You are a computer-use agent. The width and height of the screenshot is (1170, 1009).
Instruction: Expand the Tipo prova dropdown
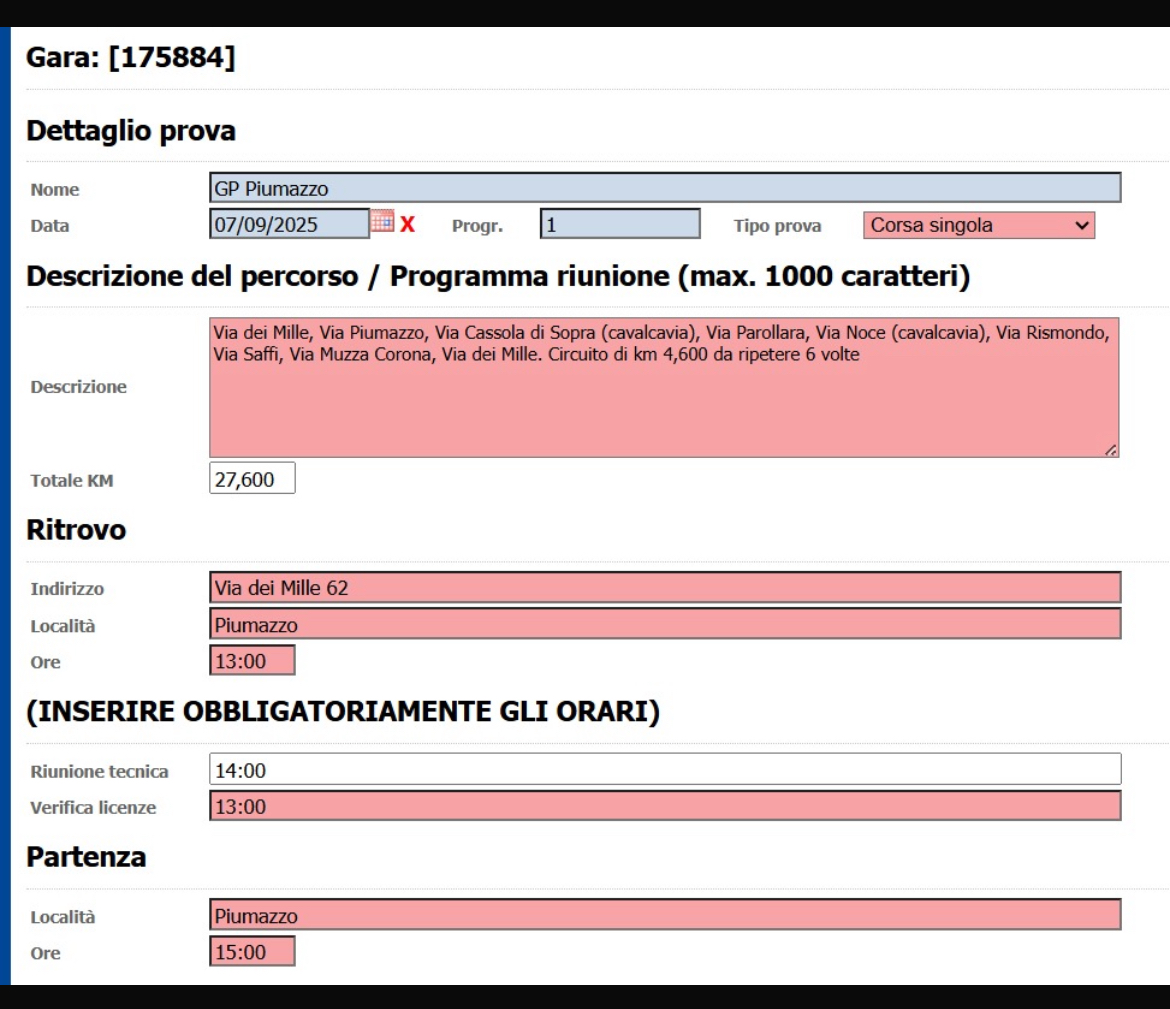click(979, 226)
